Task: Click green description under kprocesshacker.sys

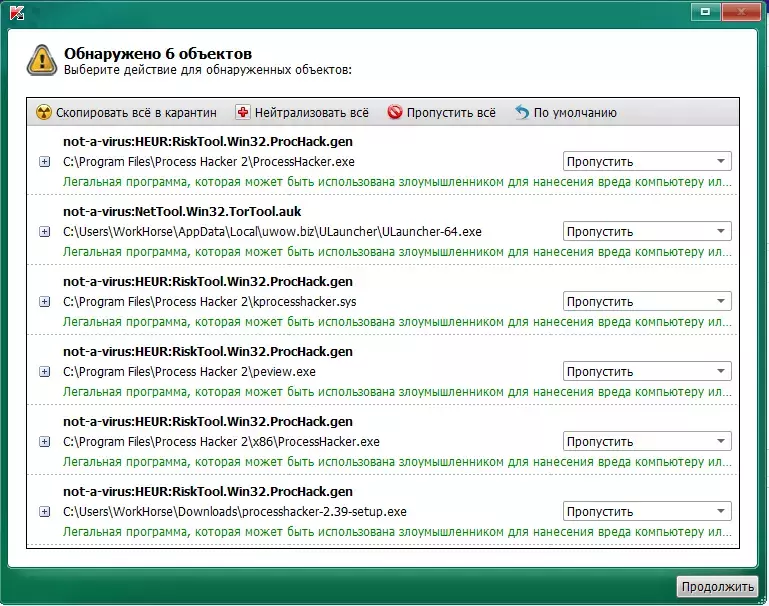Action: 397,322
